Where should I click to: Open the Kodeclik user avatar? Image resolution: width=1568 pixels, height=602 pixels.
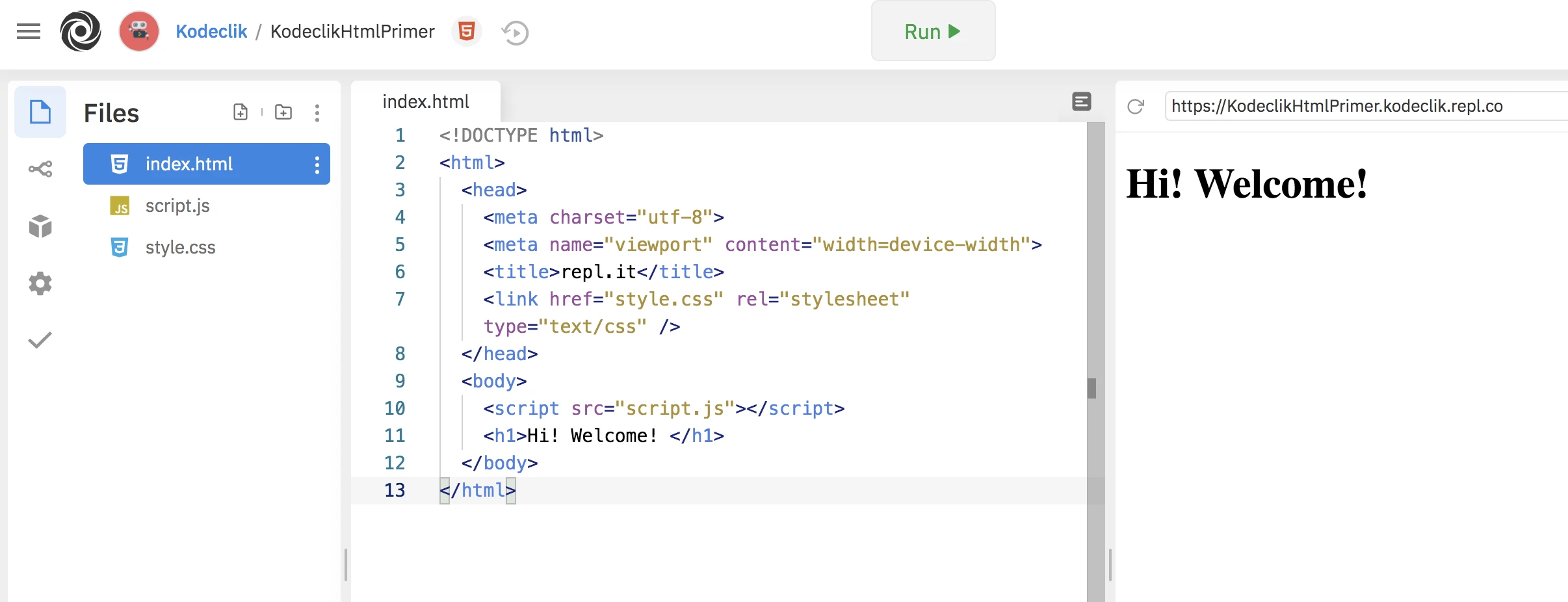[139, 31]
